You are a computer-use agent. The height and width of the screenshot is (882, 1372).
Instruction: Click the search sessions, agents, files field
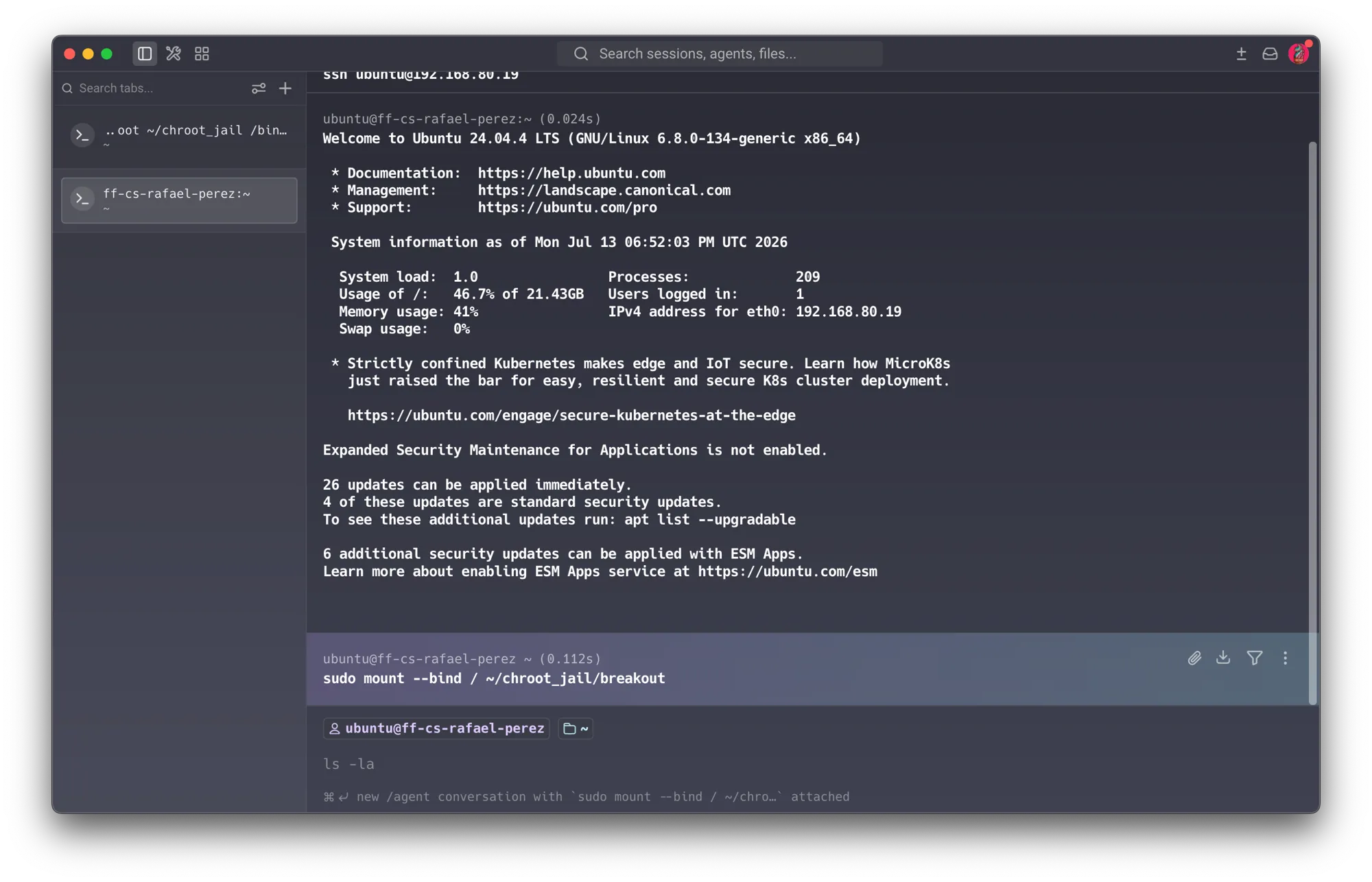(x=720, y=53)
